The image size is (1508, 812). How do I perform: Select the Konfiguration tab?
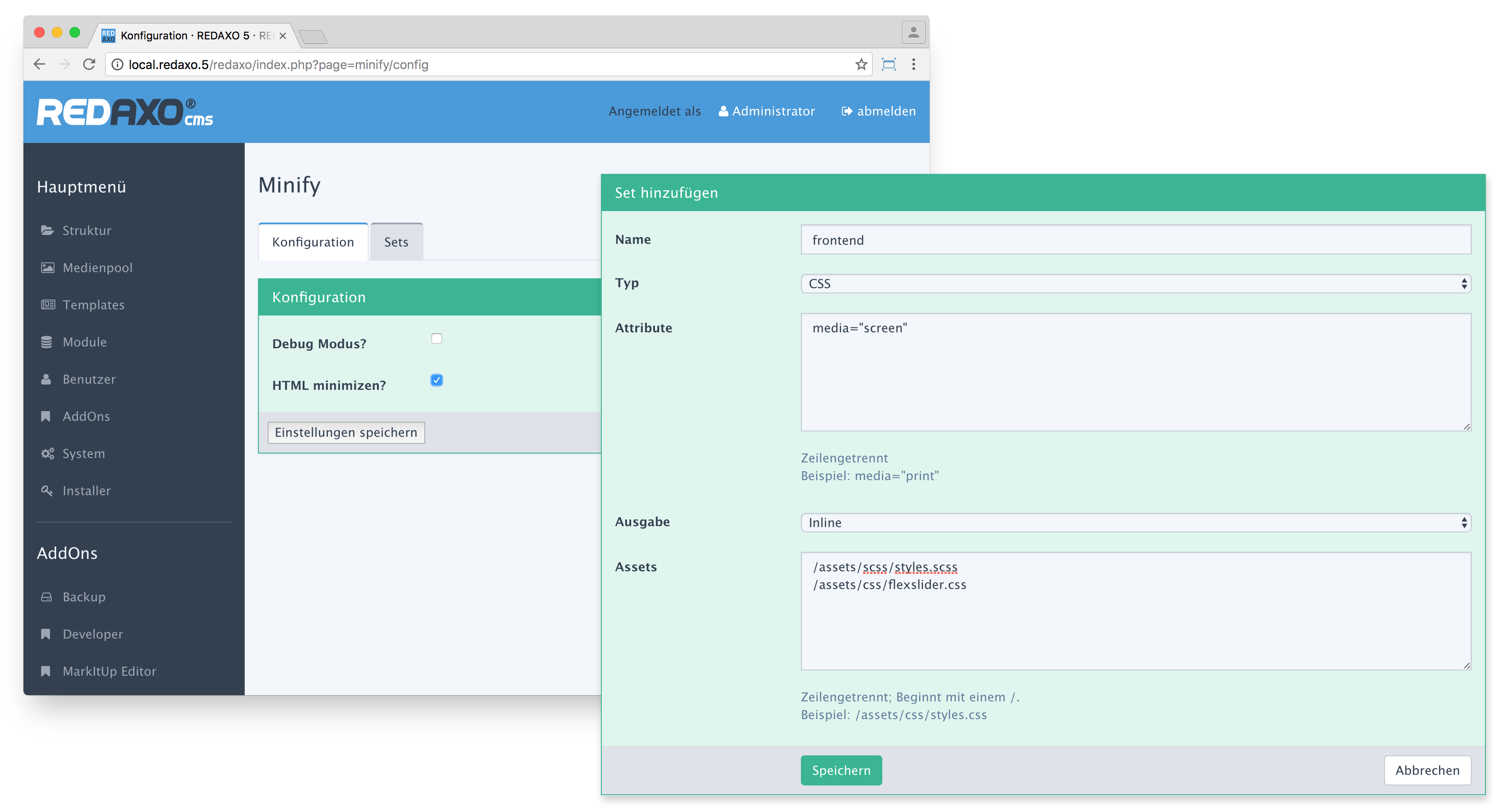312,242
